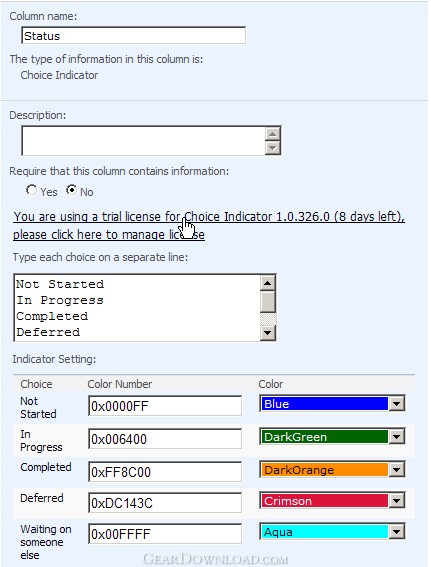The image size is (431, 567).
Task: Edit In Progress color number 0x006400
Action: point(165,439)
